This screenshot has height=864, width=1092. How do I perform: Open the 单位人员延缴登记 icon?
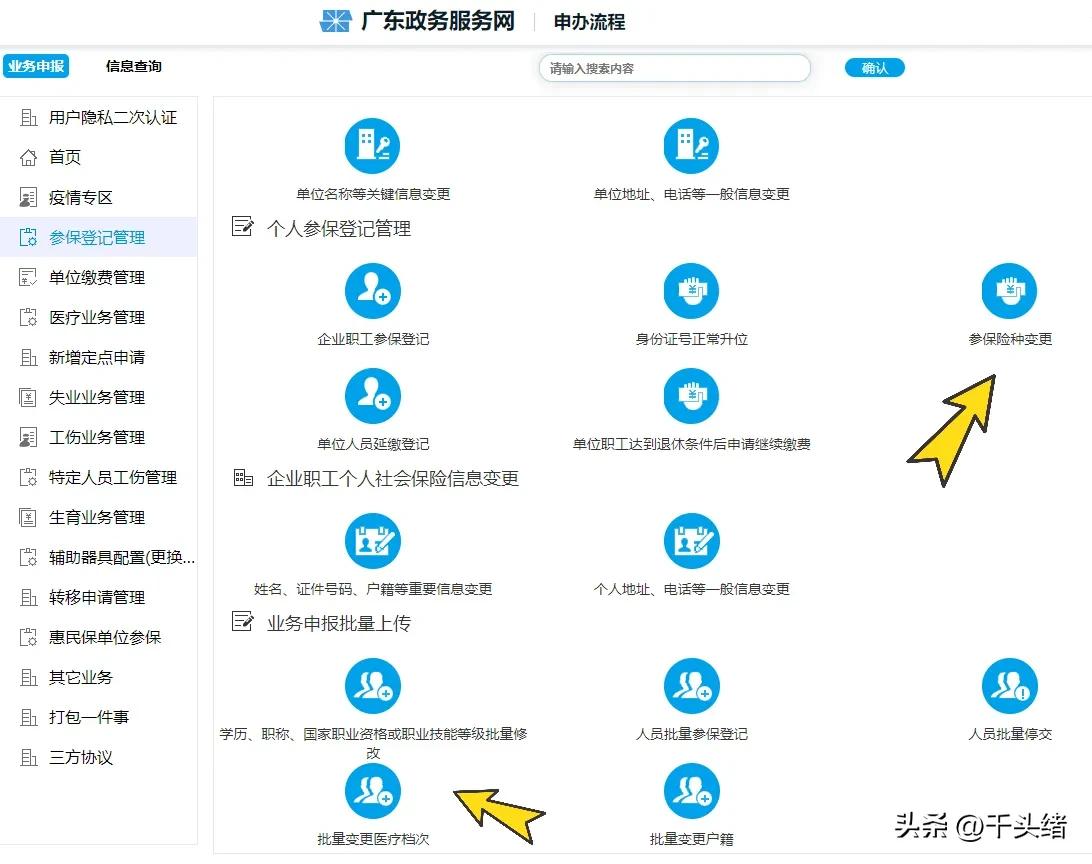click(x=372, y=396)
